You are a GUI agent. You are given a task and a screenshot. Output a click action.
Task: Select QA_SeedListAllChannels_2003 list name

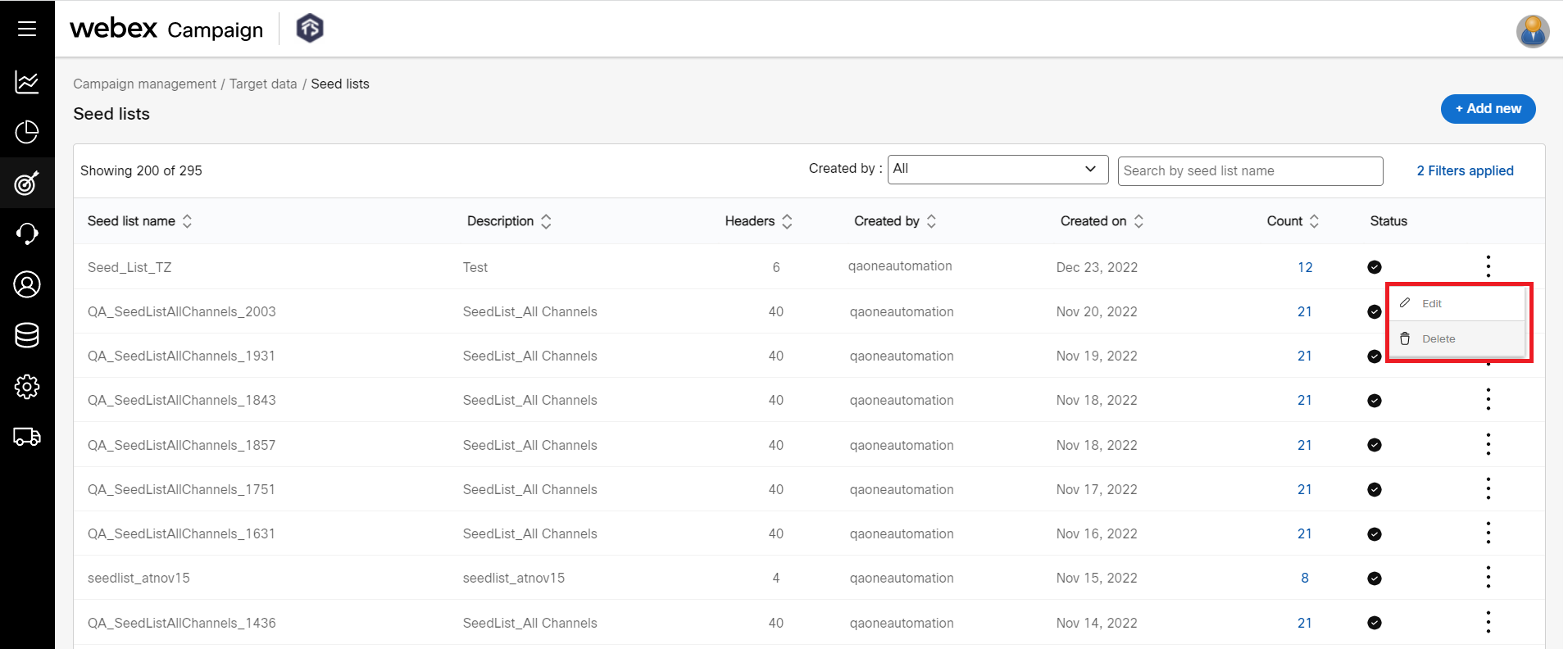click(181, 311)
